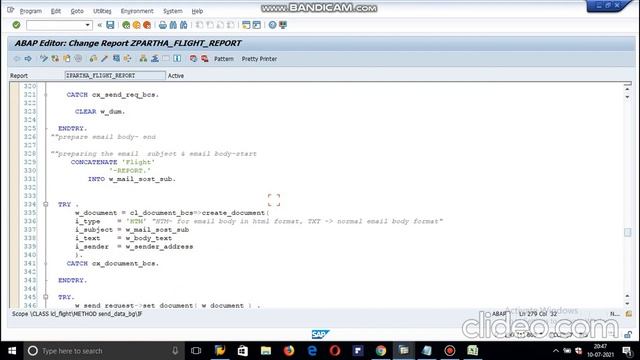Screen dimensions: 640x360
Task: Show the Display Object List icon
Action: (143, 59)
